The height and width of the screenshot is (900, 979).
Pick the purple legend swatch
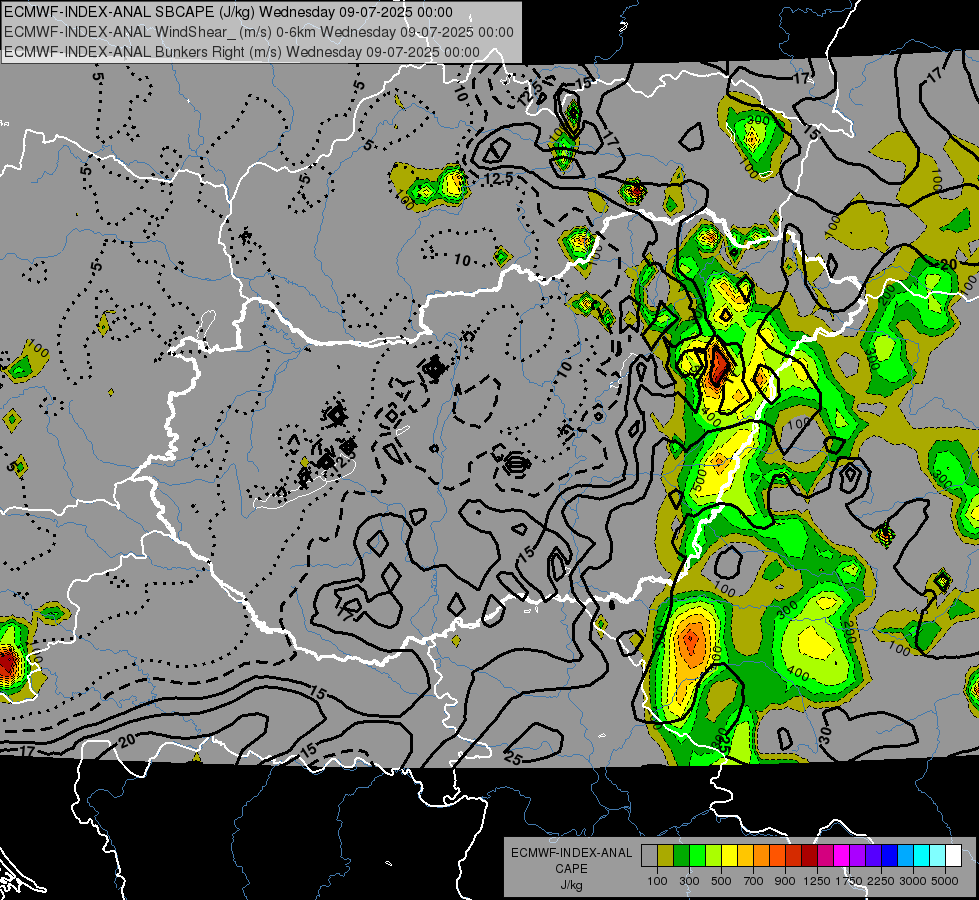click(x=857, y=856)
